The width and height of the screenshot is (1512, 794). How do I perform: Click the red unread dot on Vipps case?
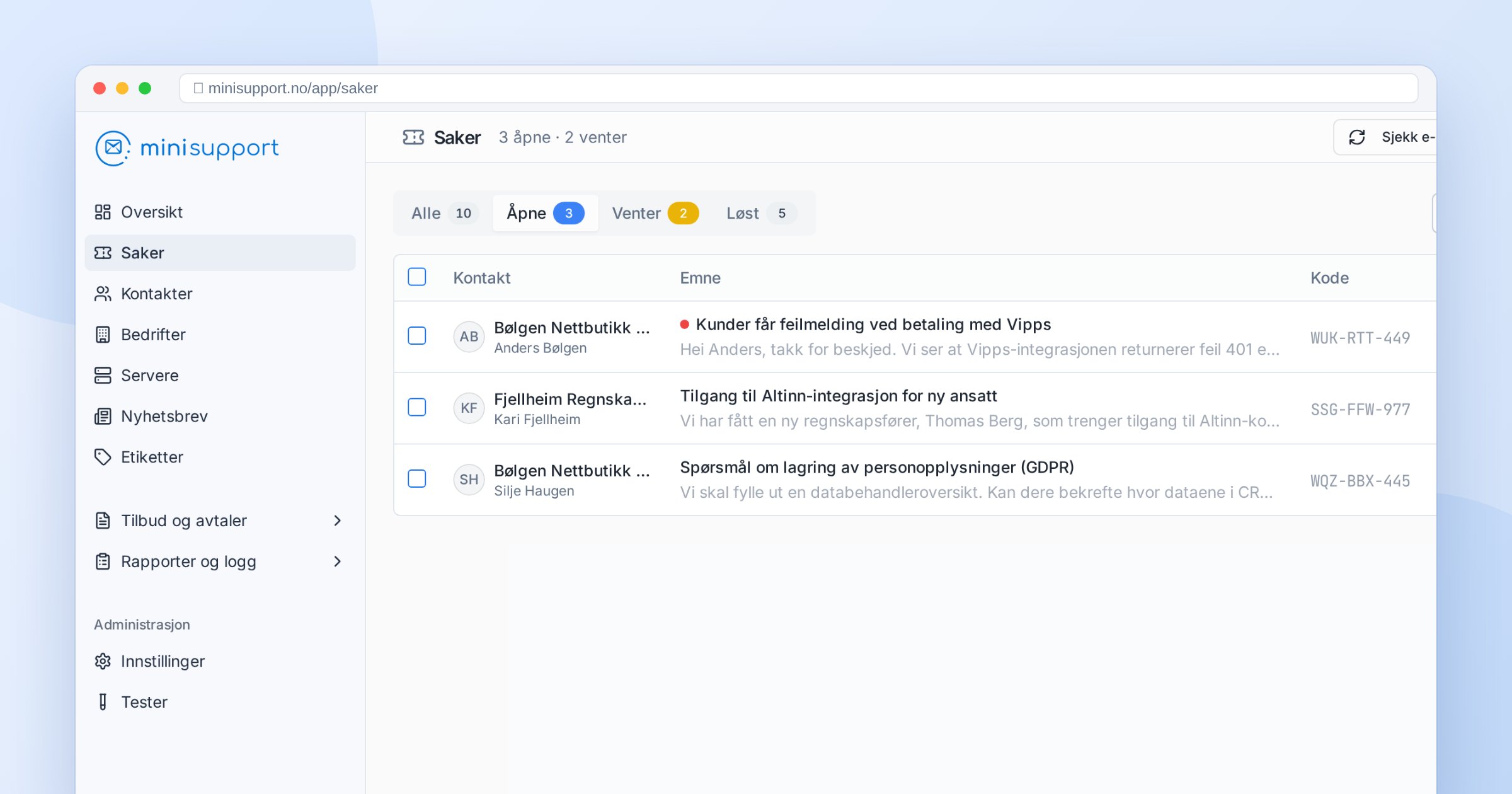click(x=684, y=325)
